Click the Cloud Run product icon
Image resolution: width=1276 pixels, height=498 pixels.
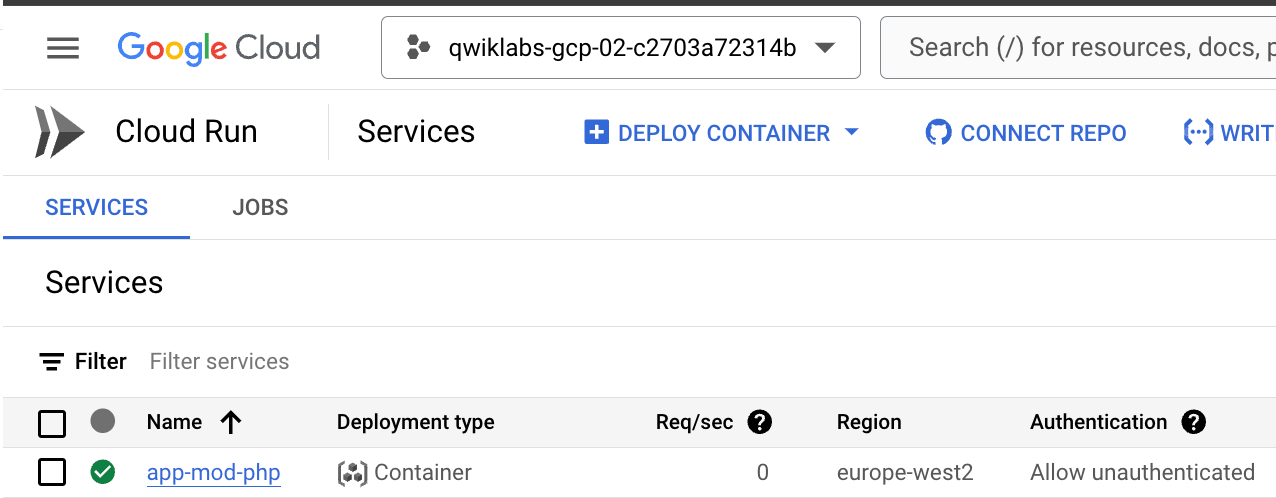click(x=56, y=132)
